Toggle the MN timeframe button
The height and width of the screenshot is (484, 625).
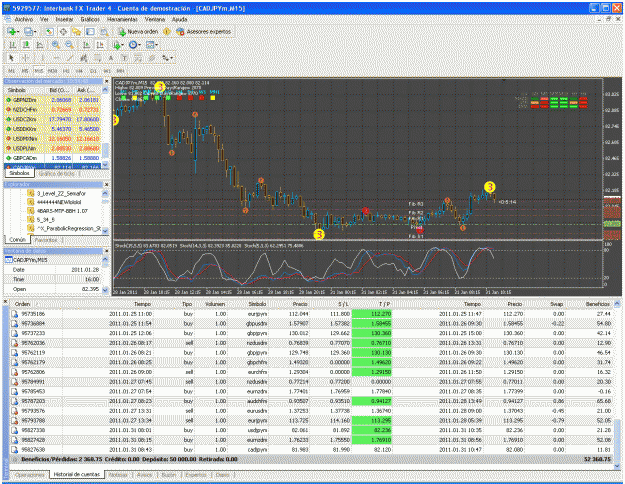pos(120,71)
